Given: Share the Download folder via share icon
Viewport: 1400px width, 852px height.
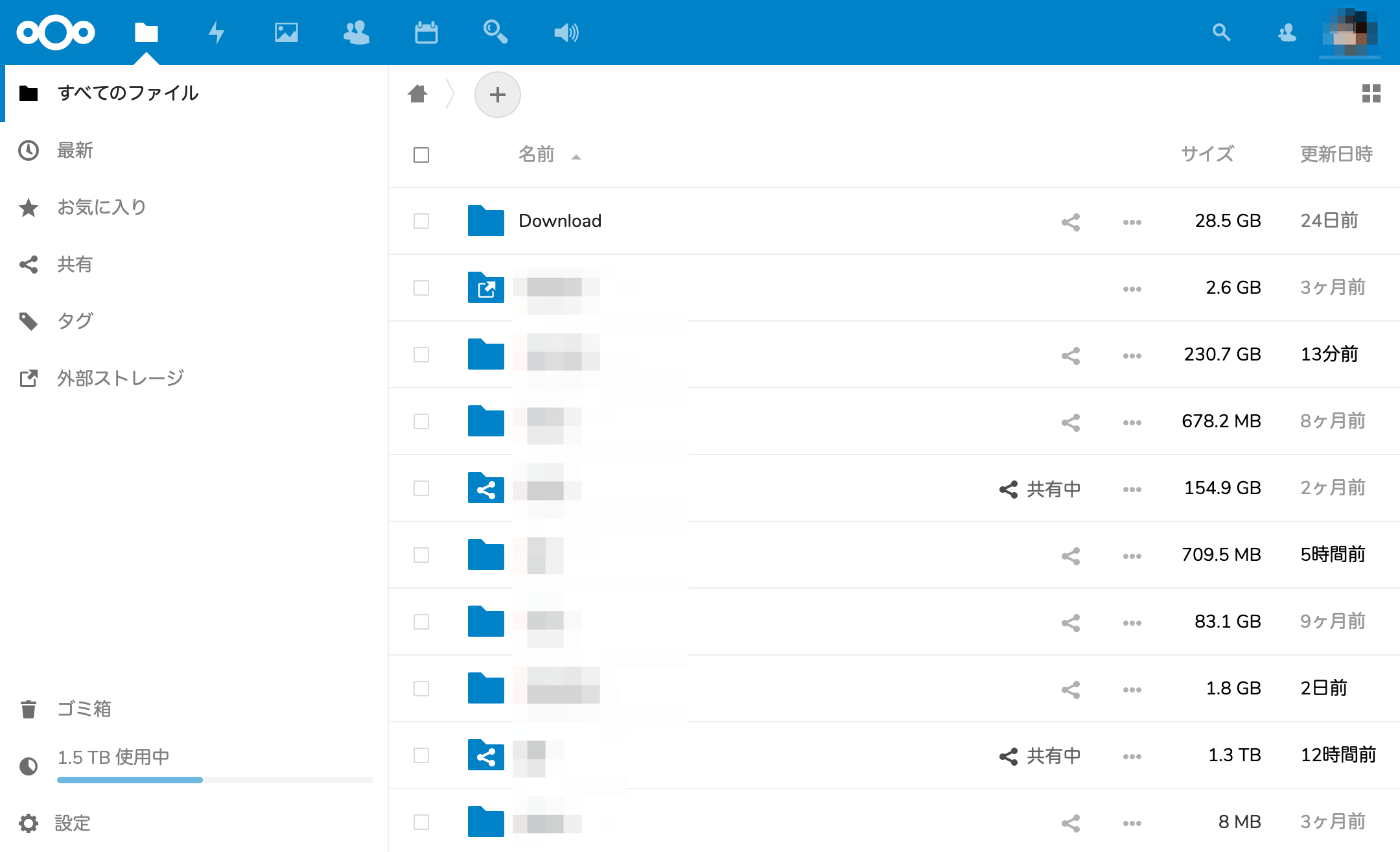Looking at the screenshot, I should (x=1070, y=221).
